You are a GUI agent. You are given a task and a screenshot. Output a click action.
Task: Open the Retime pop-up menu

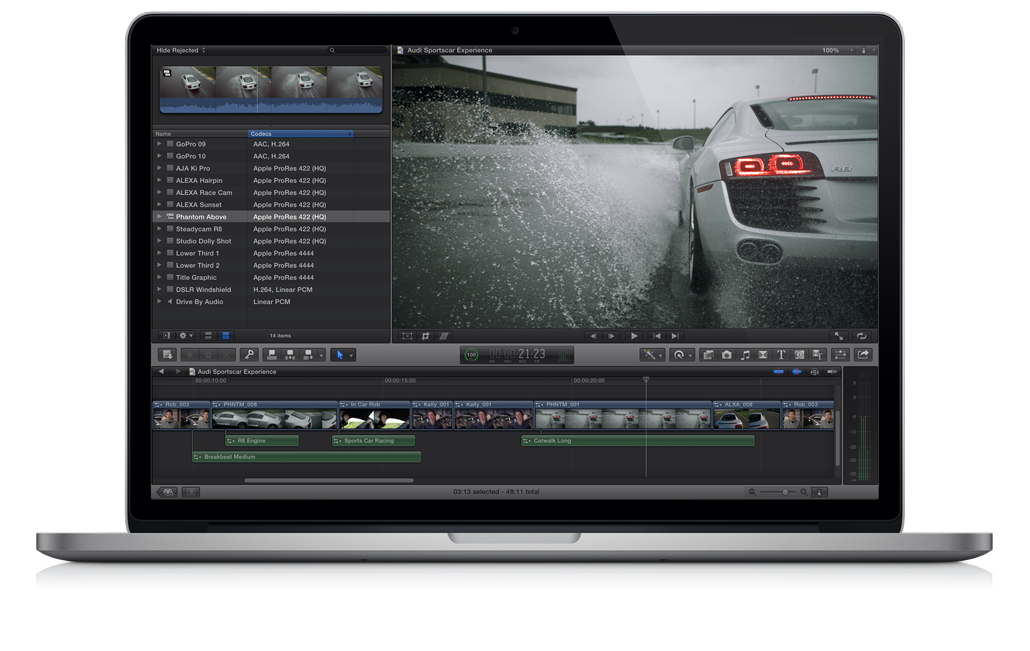[x=680, y=354]
